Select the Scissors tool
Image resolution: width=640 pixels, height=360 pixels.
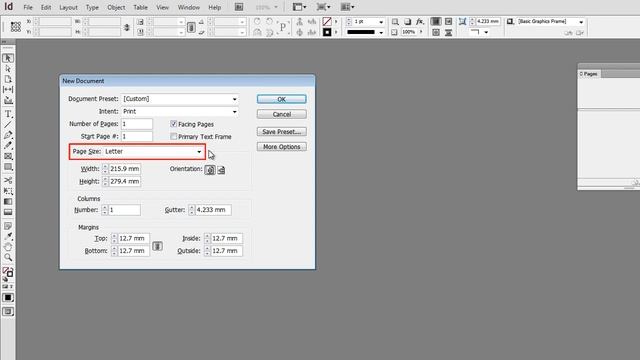pos(8,180)
